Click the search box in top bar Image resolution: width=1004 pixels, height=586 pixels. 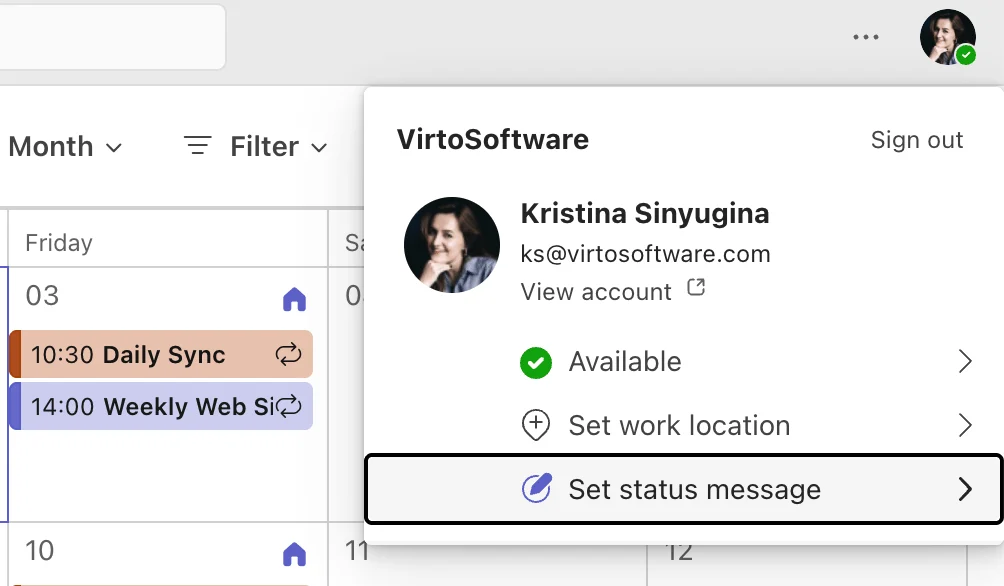coord(112,36)
